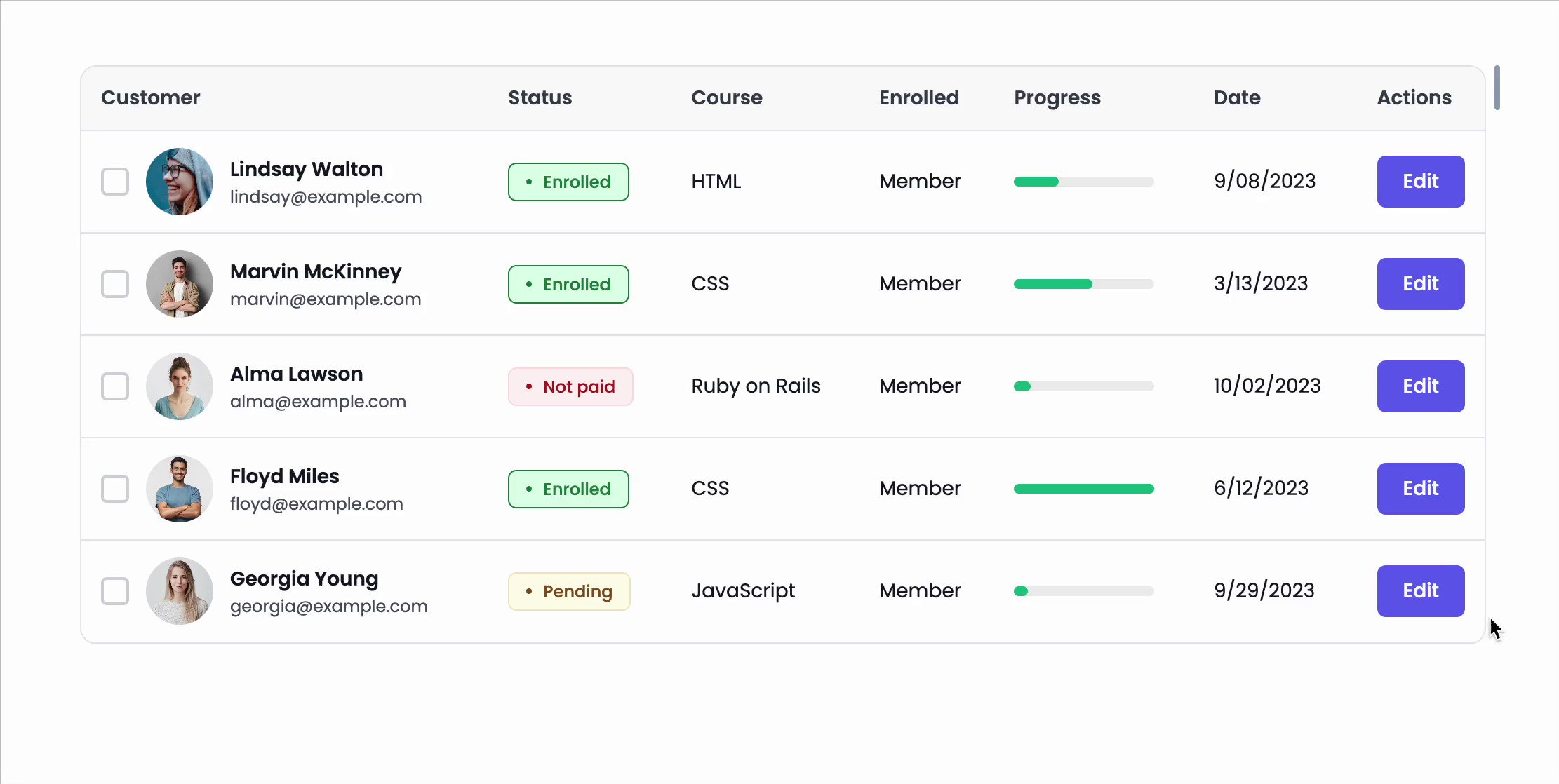Click the marvin@example.com email text
Screen dimensions: 1559x784
pos(326,299)
